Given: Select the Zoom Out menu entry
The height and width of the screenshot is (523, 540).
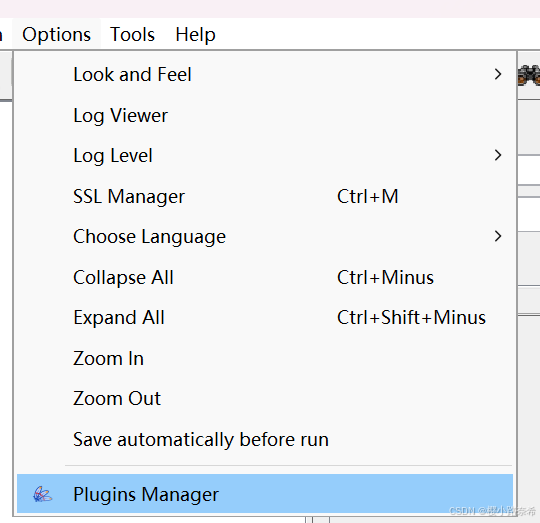Looking at the screenshot, I should pos(265,398).
